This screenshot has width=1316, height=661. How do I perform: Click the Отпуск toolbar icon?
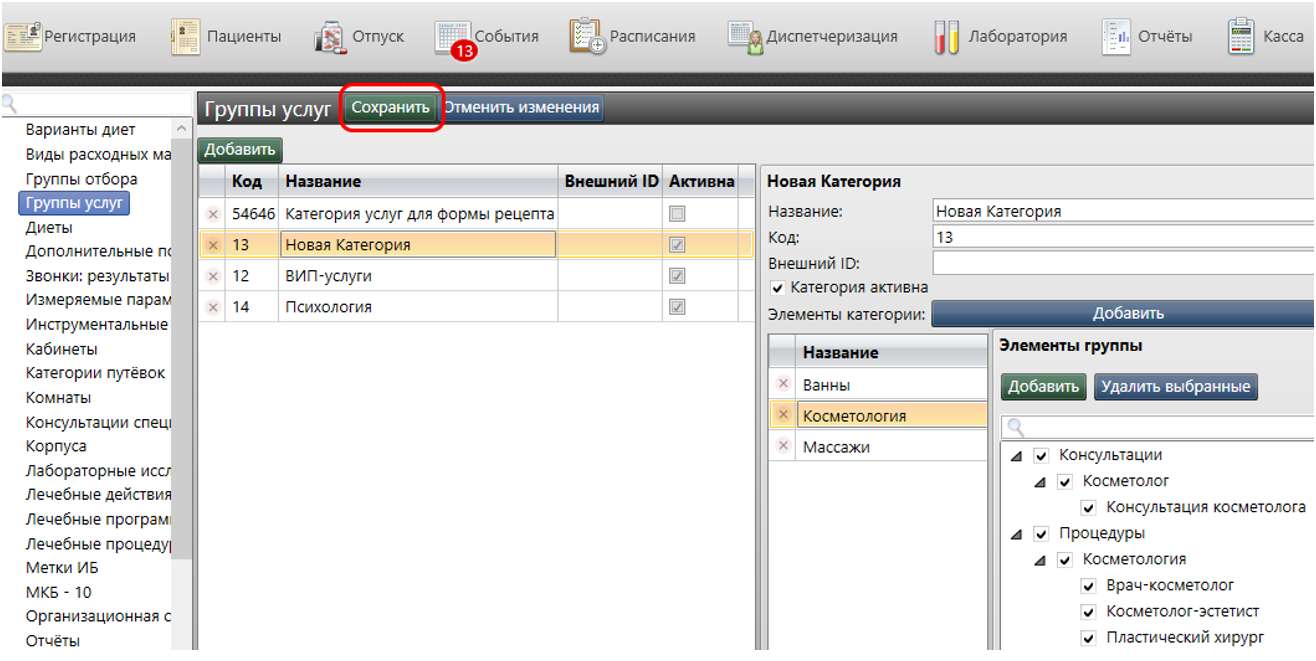pos(329,37)
